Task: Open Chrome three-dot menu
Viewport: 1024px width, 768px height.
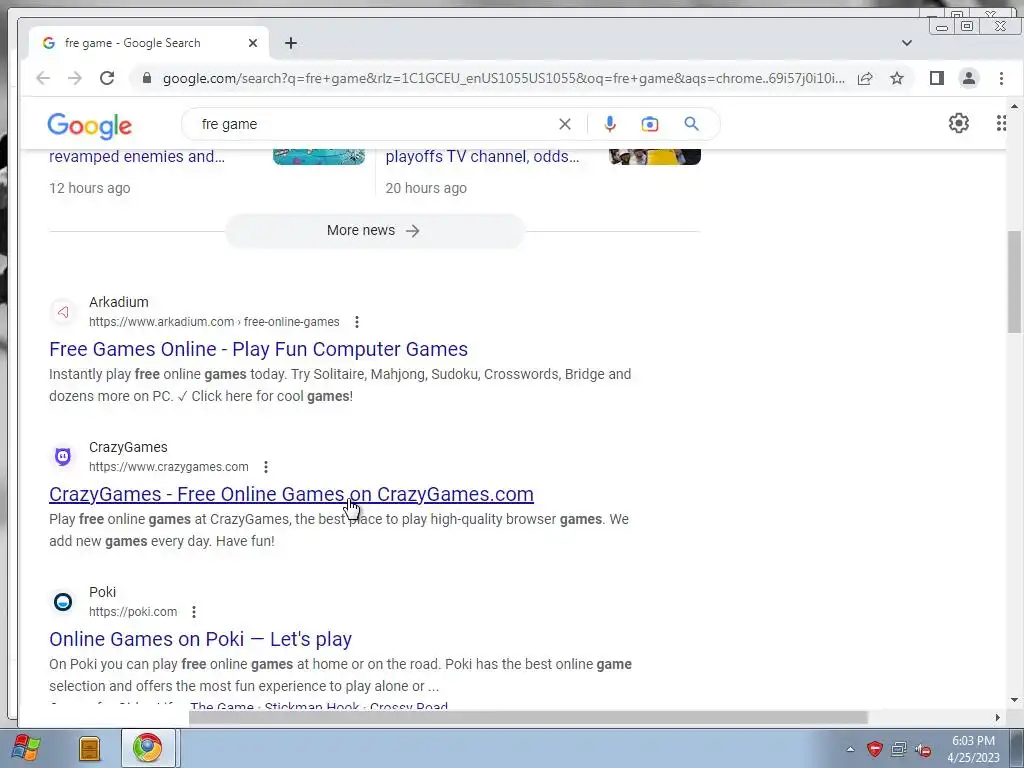Action: pos(1001,78)
